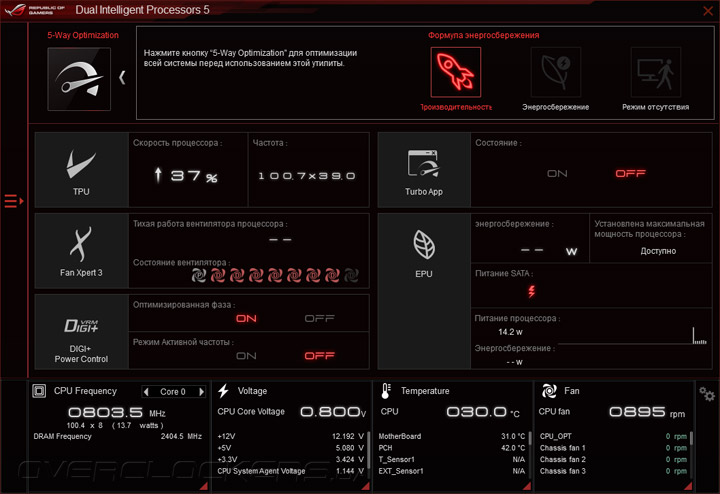Click the Core 0 selector label
This screenshot has height=494, width=720.
tap(173, 392)
